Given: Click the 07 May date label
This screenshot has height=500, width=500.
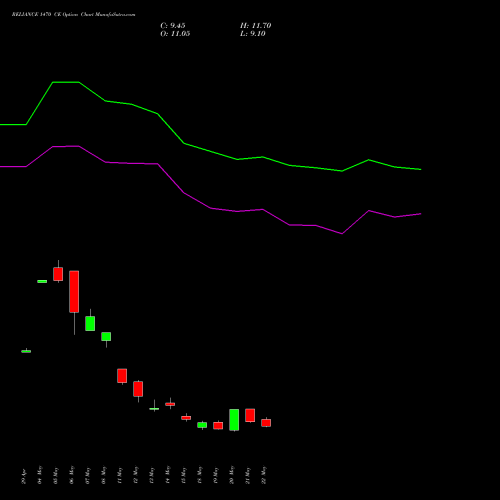Looking at the screenshot, I should pyautogui.click(x=88, y=475).
